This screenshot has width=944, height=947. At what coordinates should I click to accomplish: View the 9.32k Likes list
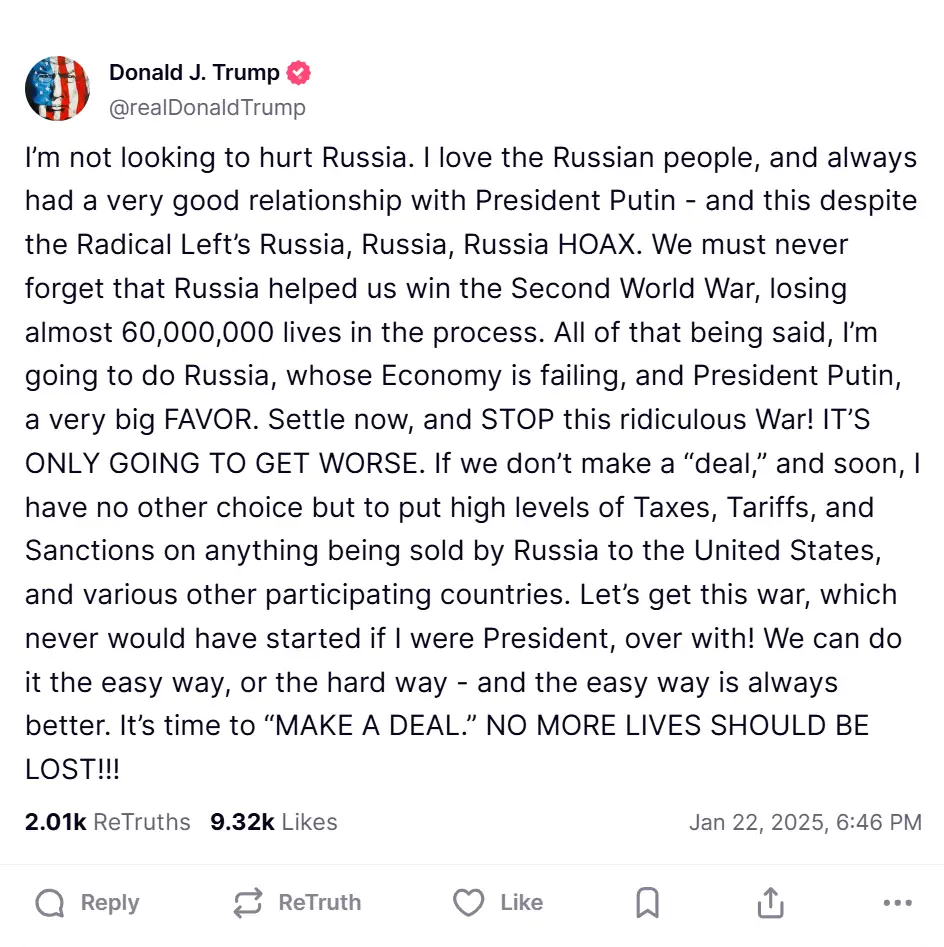pyautogui.click(x=274, y=822)
